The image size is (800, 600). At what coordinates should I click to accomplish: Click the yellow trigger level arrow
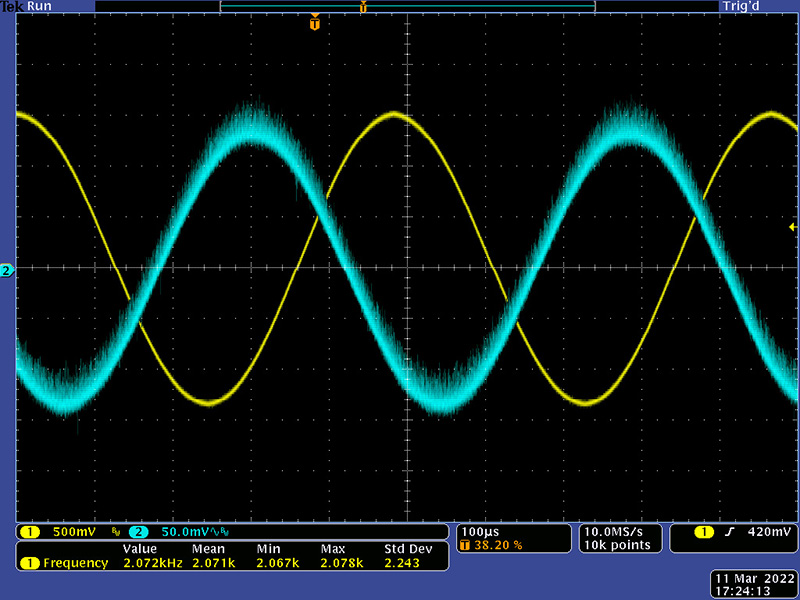[793, 228]
